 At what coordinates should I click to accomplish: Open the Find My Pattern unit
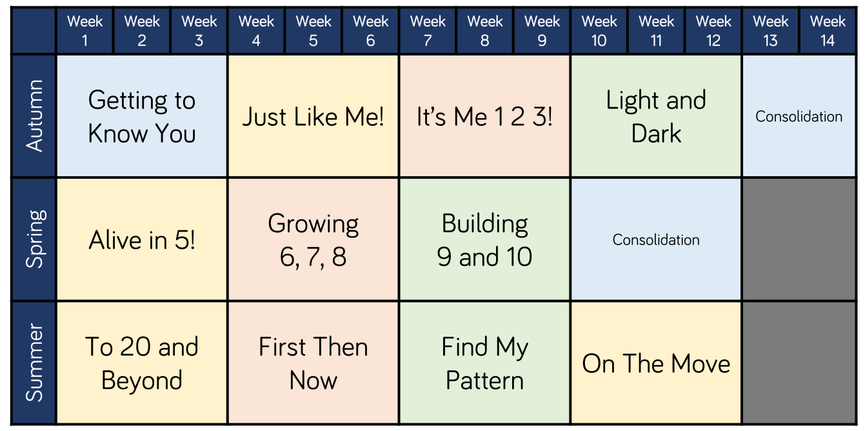[485, 363]
